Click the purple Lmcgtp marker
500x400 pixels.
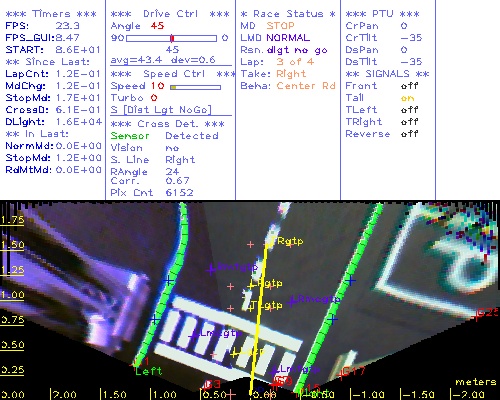click(217, 333)
